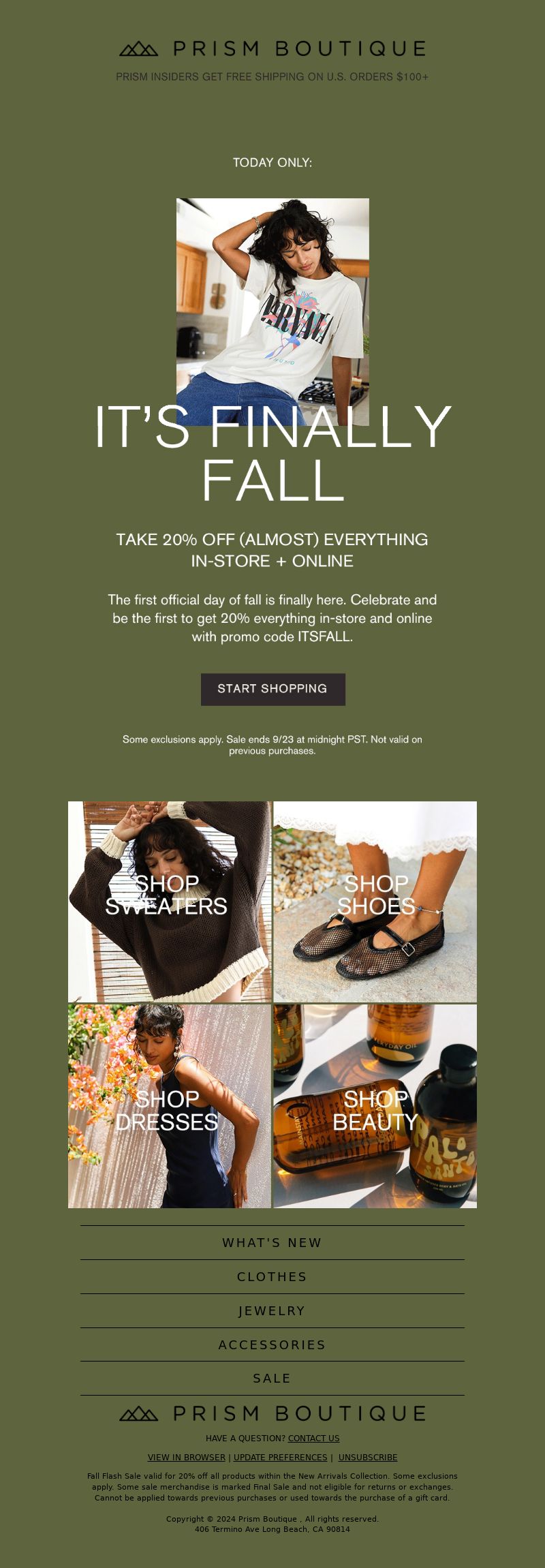
Task: Open the Shop Beauty image tile
Action: pos(375,1106)
